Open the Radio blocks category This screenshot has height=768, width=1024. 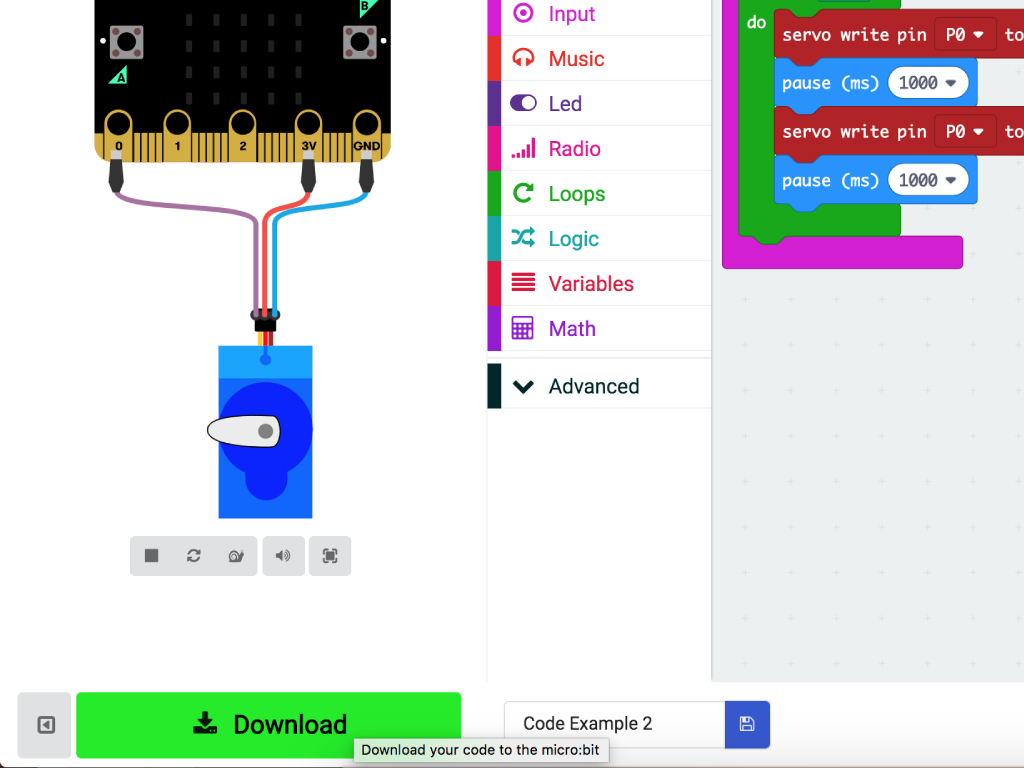click(600, 149)
